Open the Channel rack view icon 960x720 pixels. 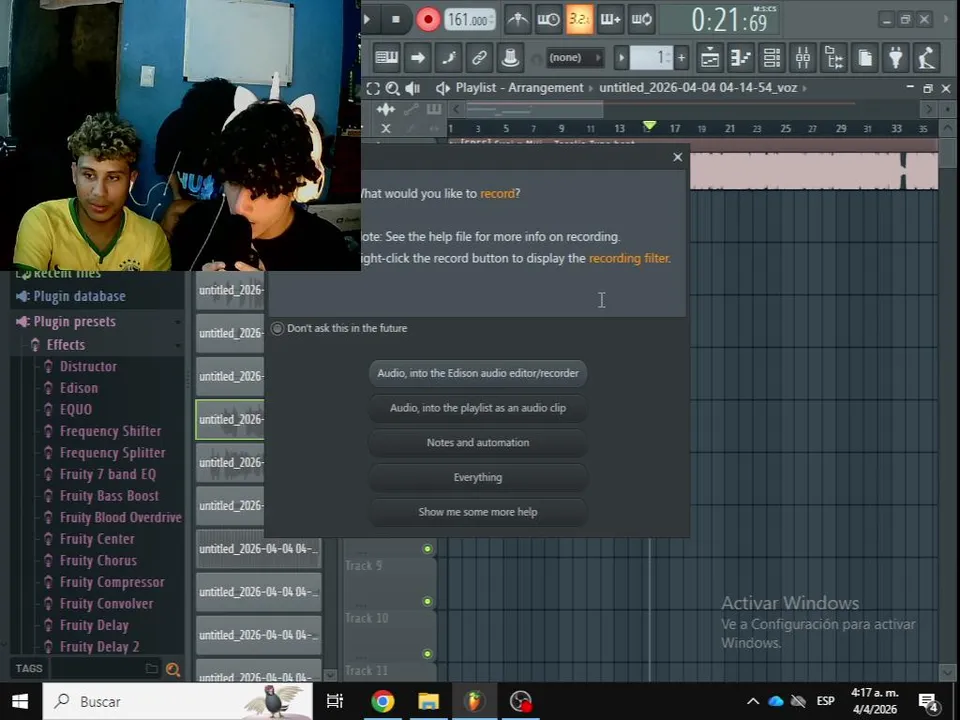(771, 58)
